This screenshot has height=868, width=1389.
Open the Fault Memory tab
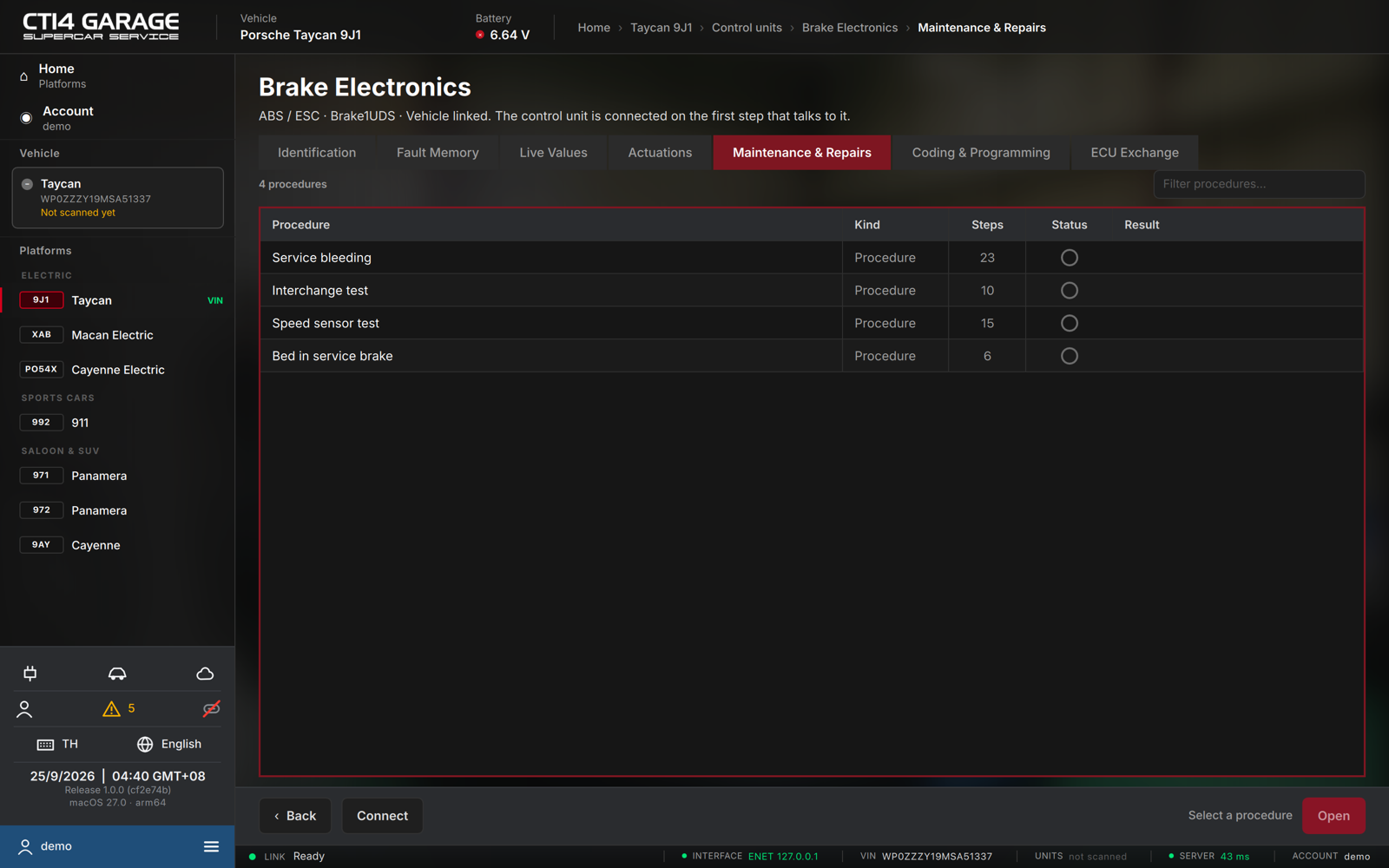438,153
